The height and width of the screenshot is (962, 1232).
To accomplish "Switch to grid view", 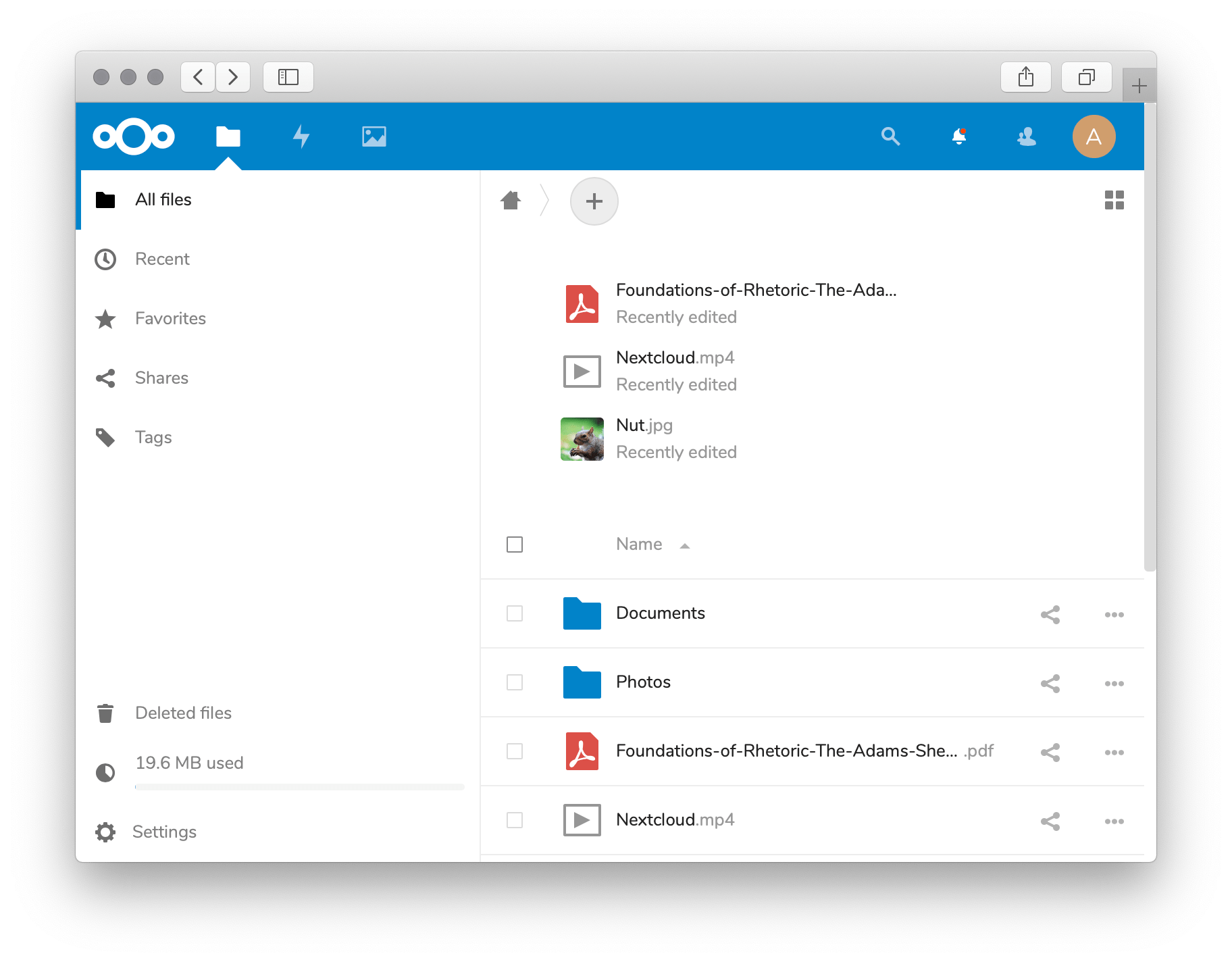I will tap(1114, 200).
